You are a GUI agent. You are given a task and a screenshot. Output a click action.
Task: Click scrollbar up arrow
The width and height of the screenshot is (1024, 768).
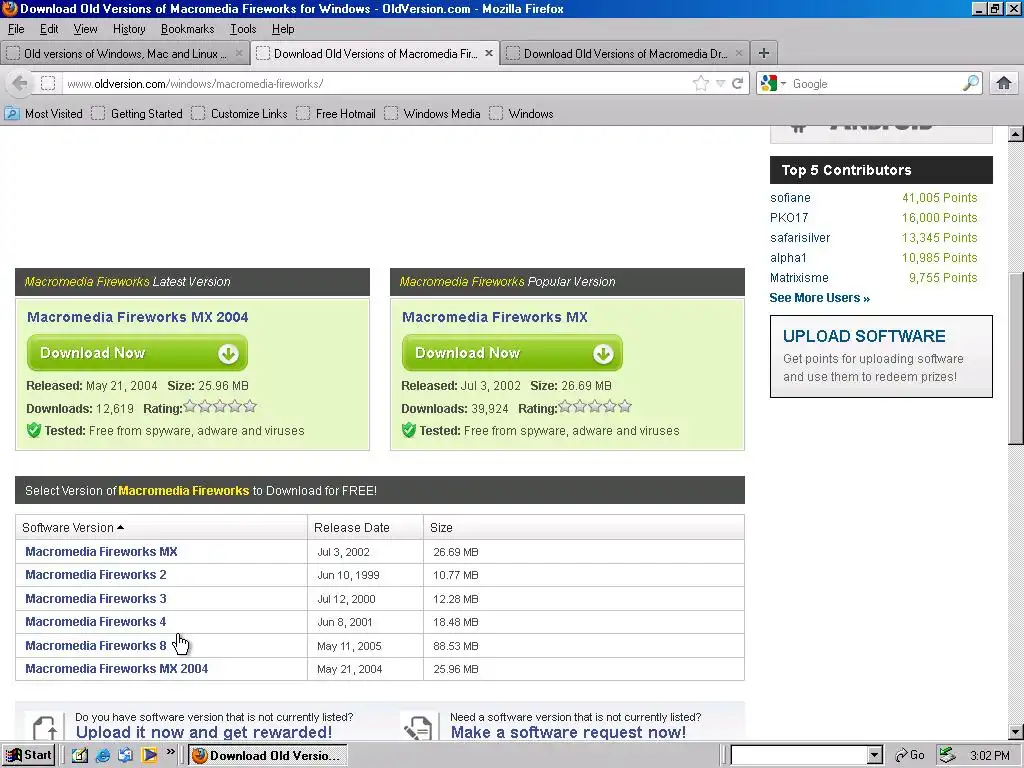coord(1015,134)
